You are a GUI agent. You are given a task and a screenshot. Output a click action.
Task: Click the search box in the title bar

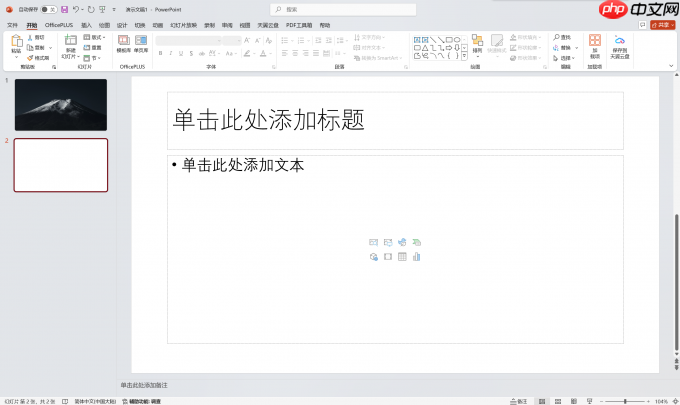click(343, 9)
